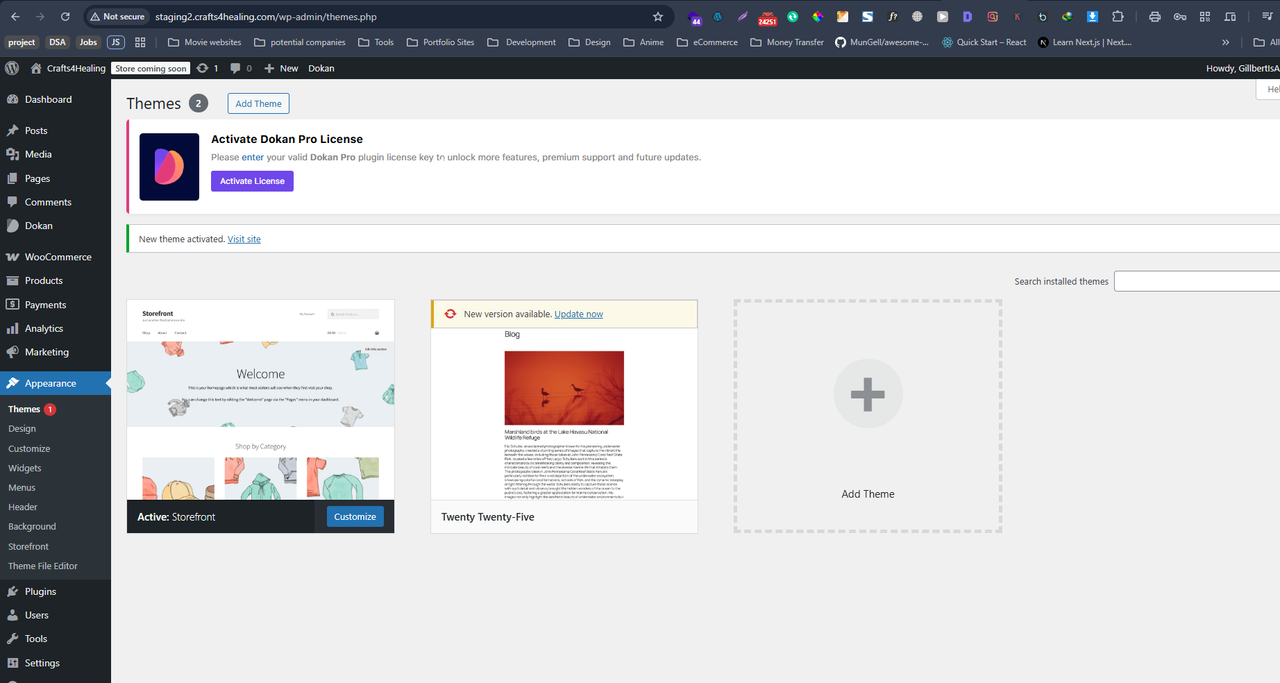1280x683 pixels.
Task: Open the apps grid icon in bookmarks bar
Action: click(140, 42)
